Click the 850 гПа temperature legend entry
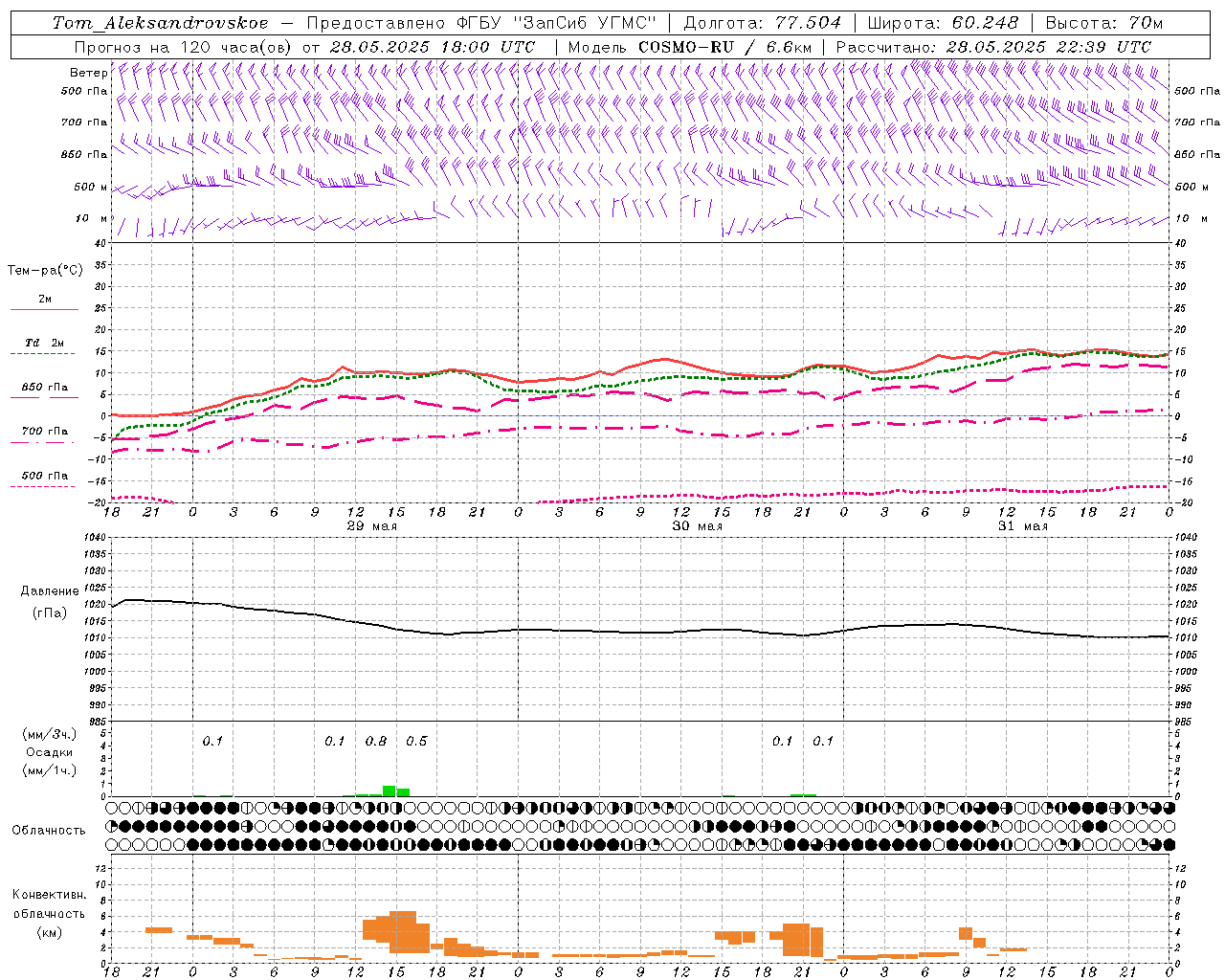The width and height of the screenshot is (1225, 980). coord(44,388)
